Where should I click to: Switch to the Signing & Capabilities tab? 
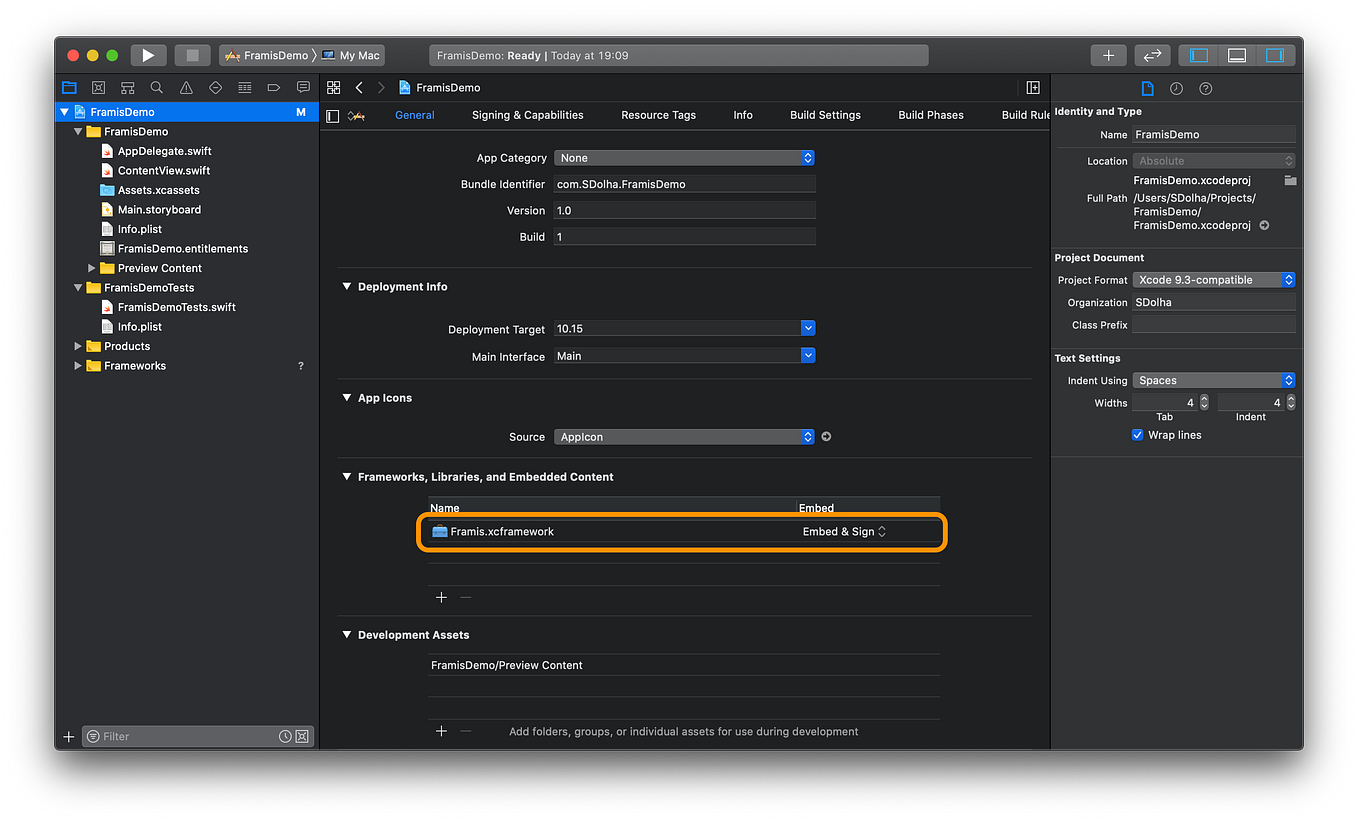pyautogui.click(x=527, y=115)
